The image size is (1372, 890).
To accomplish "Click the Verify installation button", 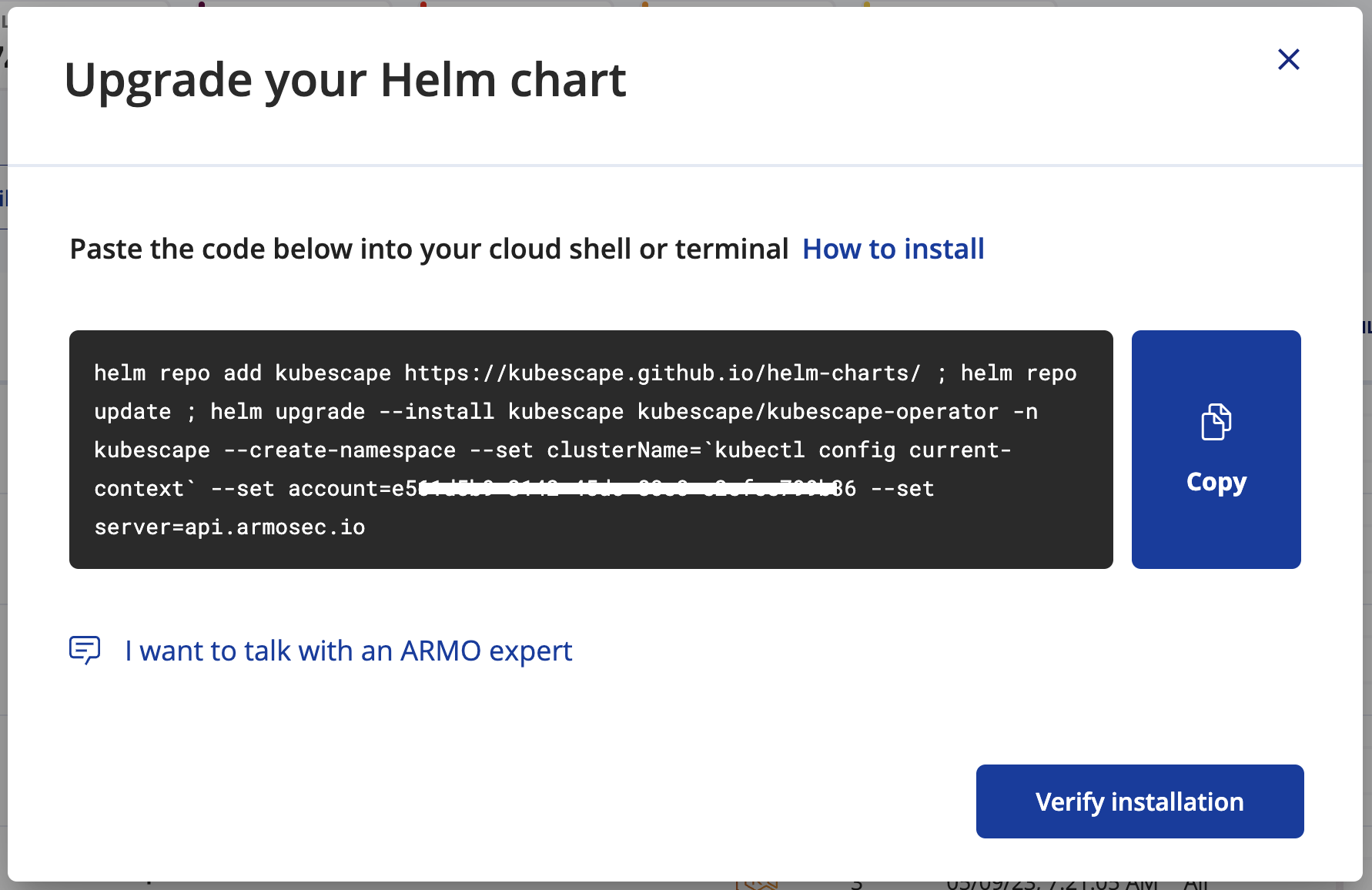I will pos(1139,801).
